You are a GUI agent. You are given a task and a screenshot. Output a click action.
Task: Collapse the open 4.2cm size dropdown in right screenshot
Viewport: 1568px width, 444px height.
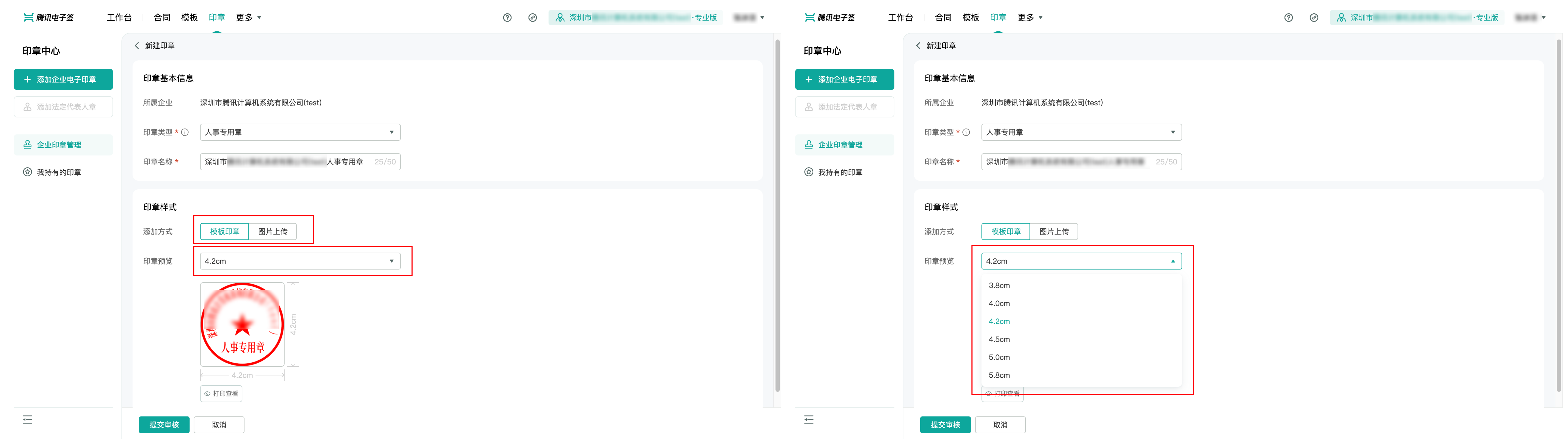pos(1082,261)
